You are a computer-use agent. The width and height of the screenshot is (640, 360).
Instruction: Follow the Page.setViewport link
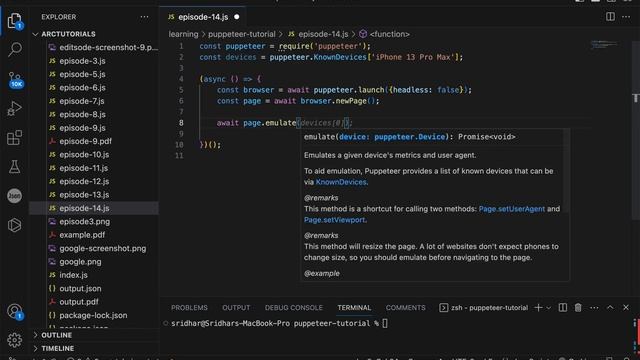tap(334, 220)
